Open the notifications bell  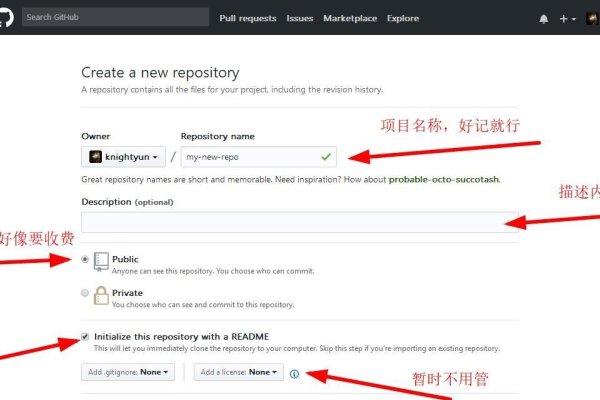(543, 19)
